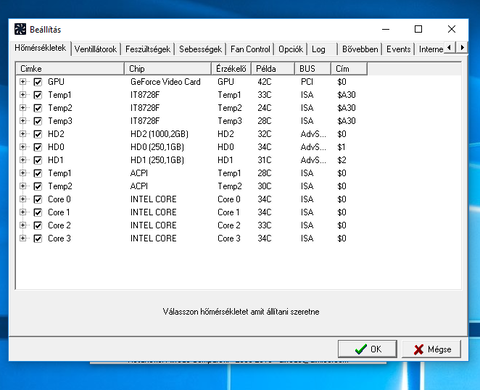Screen dimensions: 480x390
Task: Click the $2 address in HD1 row
Action: tap(342, 160)
